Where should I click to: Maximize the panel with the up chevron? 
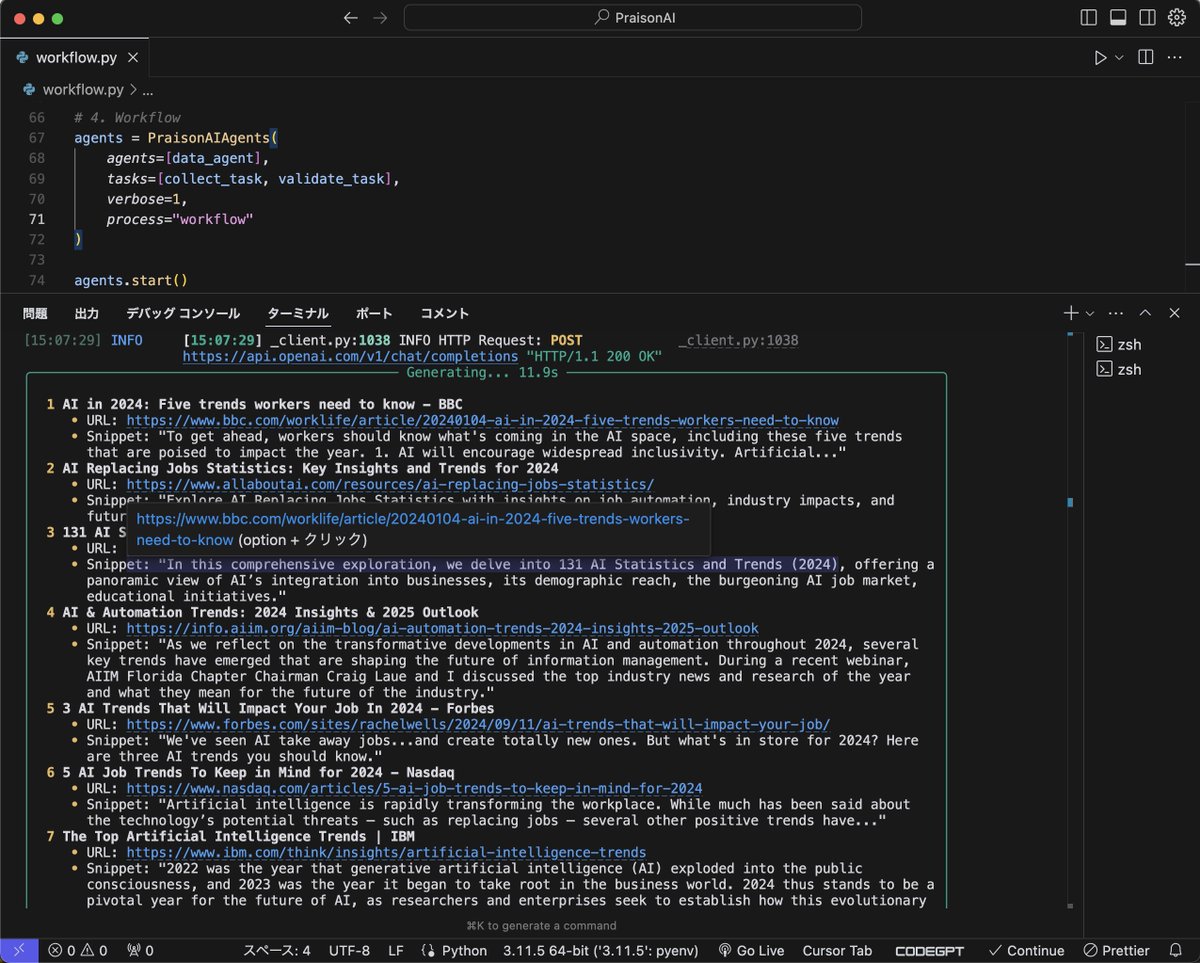pyautogui.click(x=1146, y=313)
